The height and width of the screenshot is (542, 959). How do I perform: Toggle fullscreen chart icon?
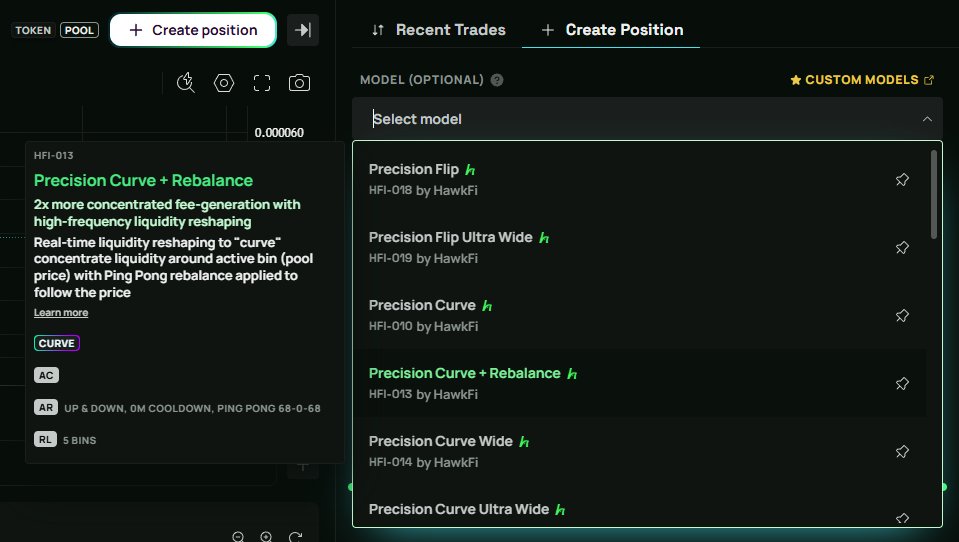[262, 83]
